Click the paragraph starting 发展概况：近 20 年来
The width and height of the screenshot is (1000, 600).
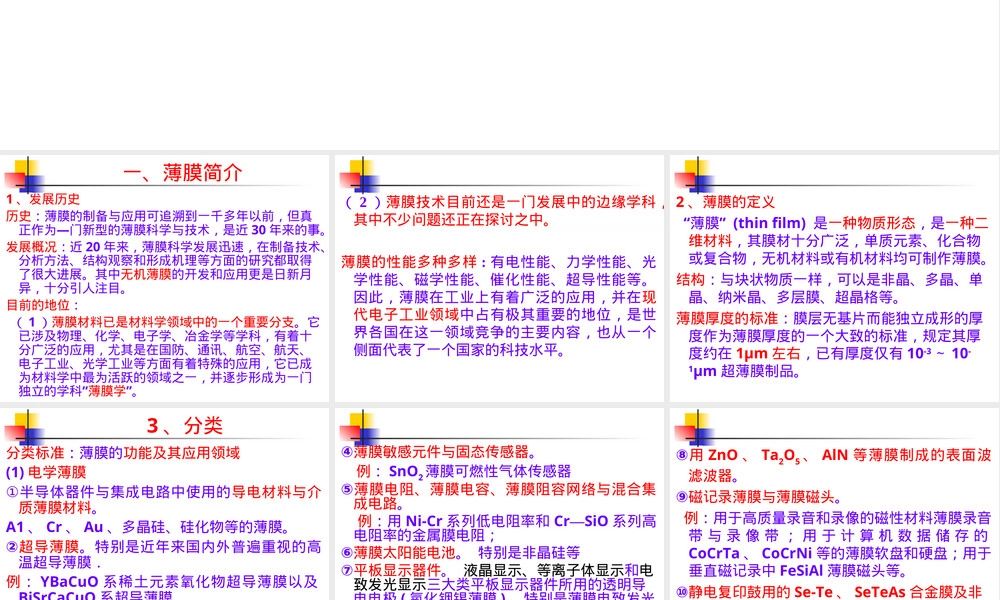tap(166, 267)
